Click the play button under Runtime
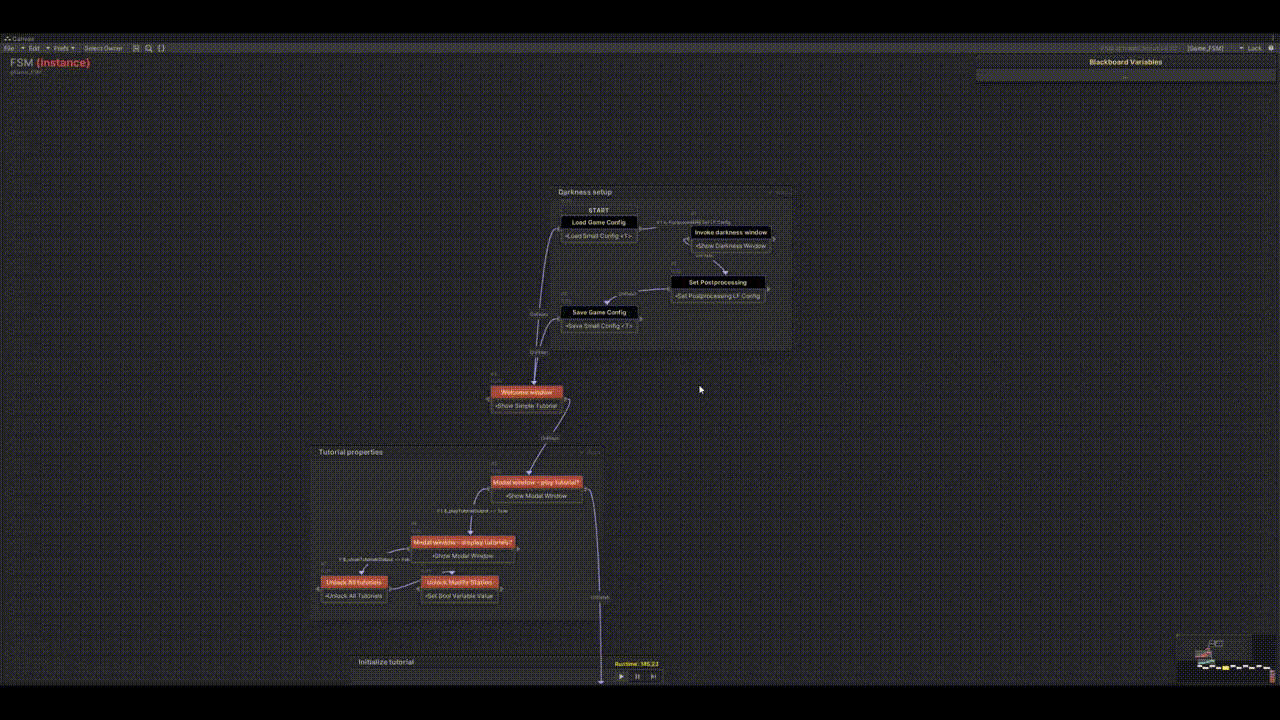Viewport: 1280px width, 720px height. 620,676
